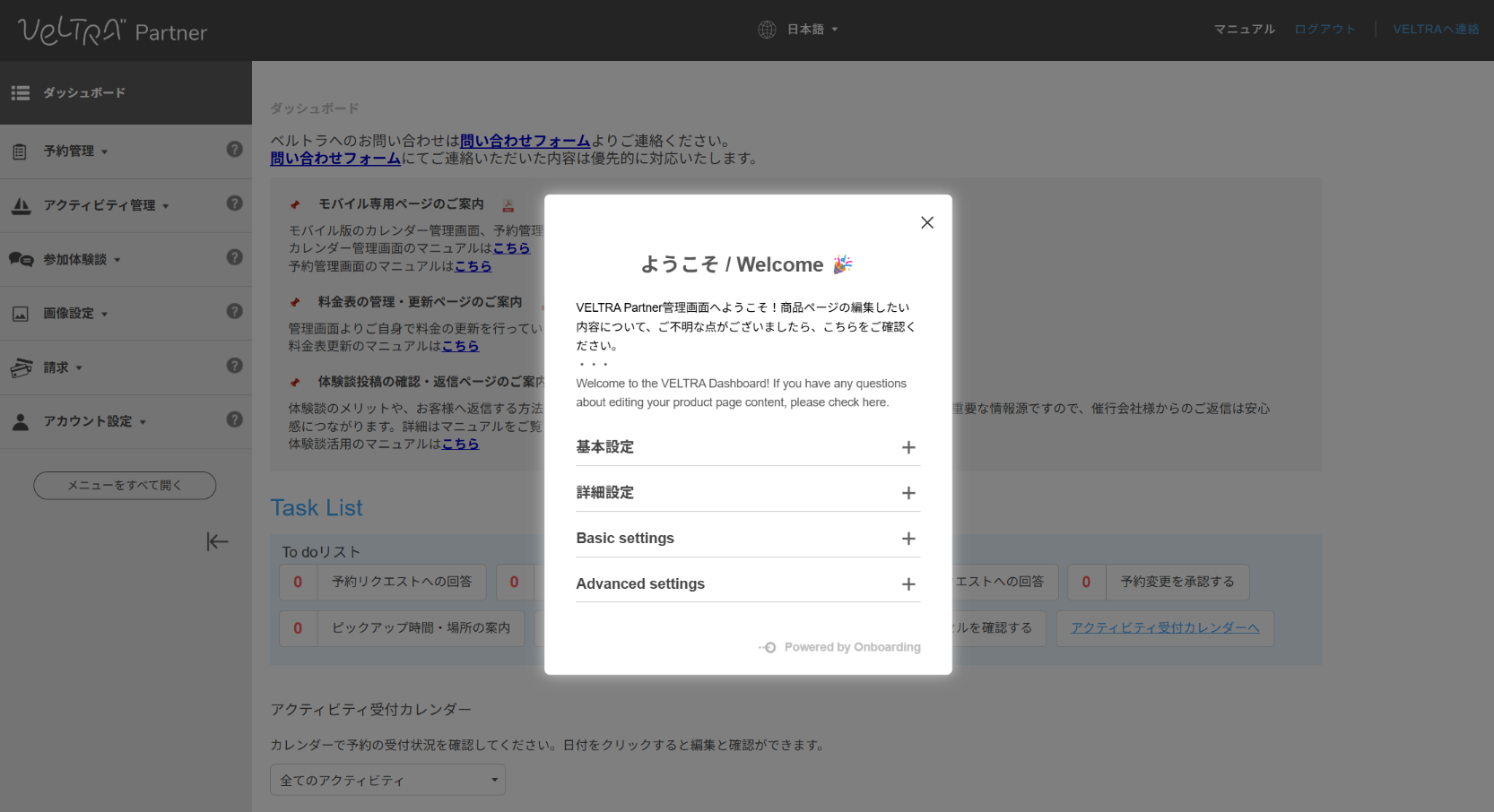Expand the アクティビティ管理 sidebar menu

pyautogui.click(x=106, y=205)
